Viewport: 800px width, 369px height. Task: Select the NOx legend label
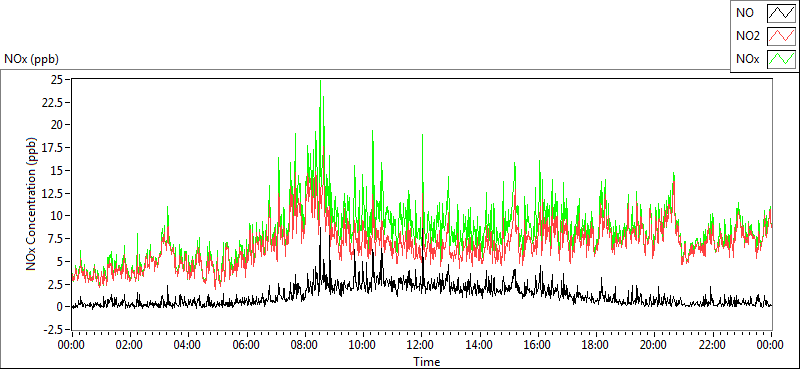pyautogui.click(x=747, y=59)
